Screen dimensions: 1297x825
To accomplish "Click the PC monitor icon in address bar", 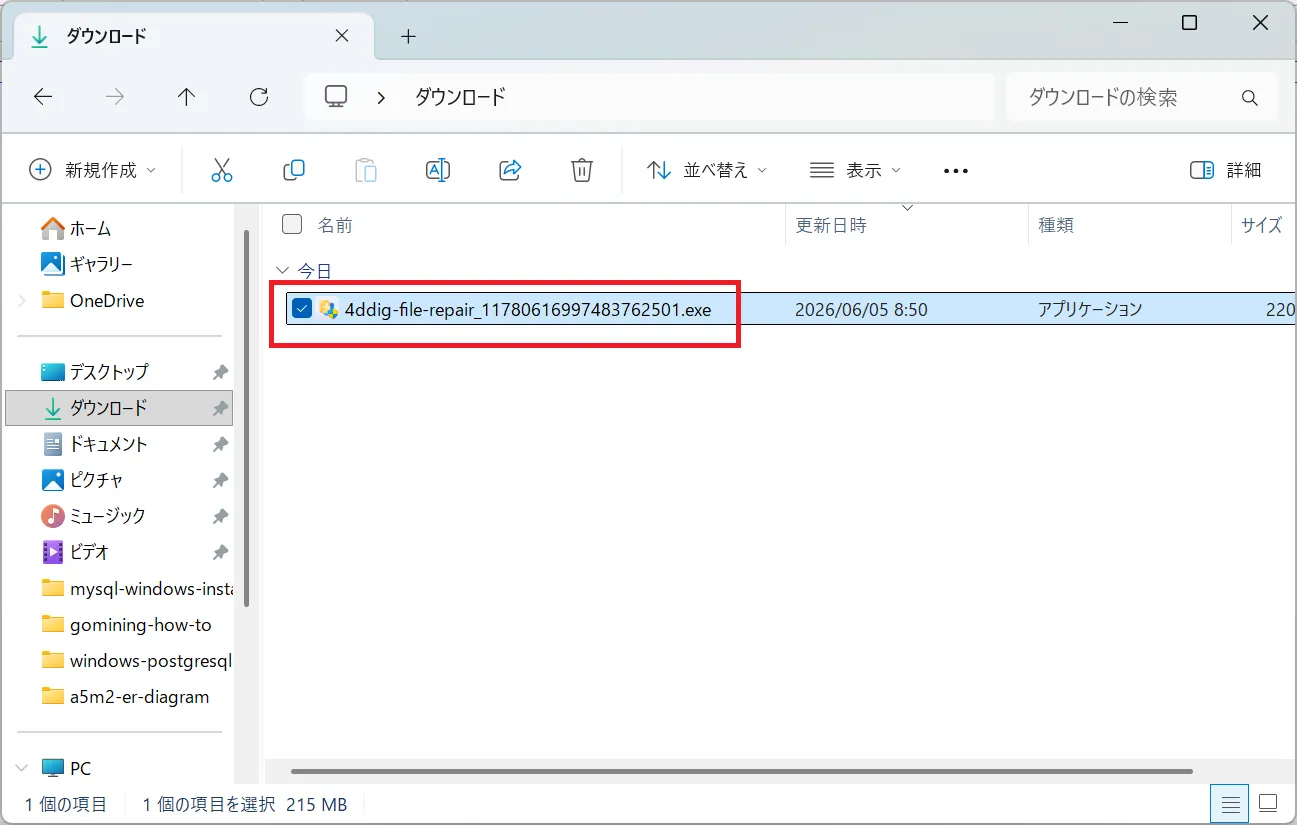I will tap(336, 96).
